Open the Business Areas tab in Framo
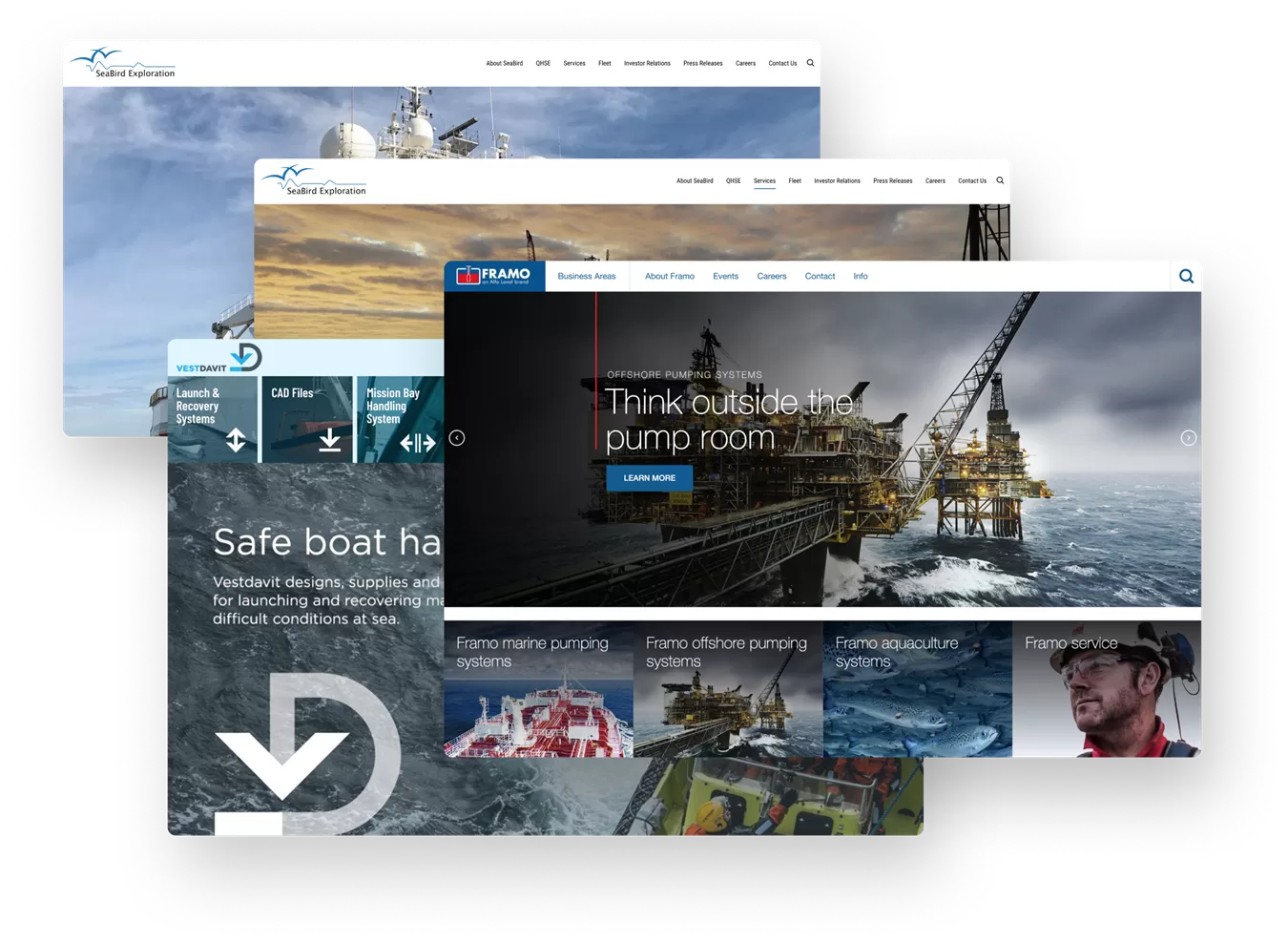The width and height of the screenshot is (1288, 943). point(586,277)
